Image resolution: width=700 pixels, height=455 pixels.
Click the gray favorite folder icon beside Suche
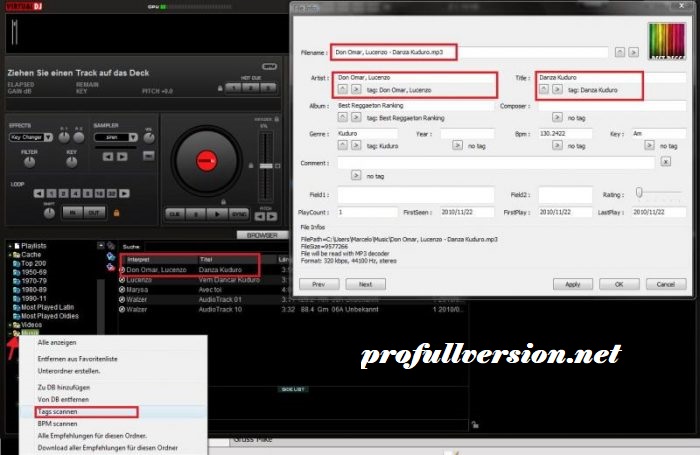pyautogui.click(x=111, y=246)
